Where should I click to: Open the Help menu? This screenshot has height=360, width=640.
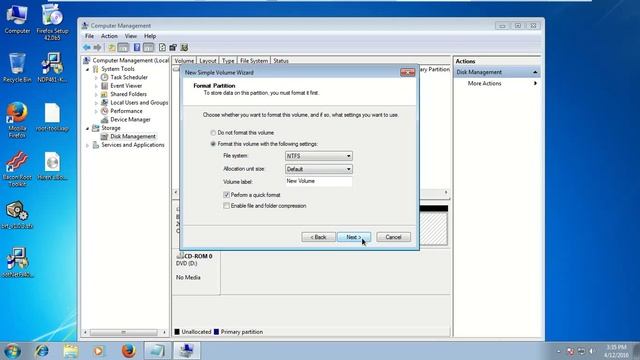click(x=150, y=36)
